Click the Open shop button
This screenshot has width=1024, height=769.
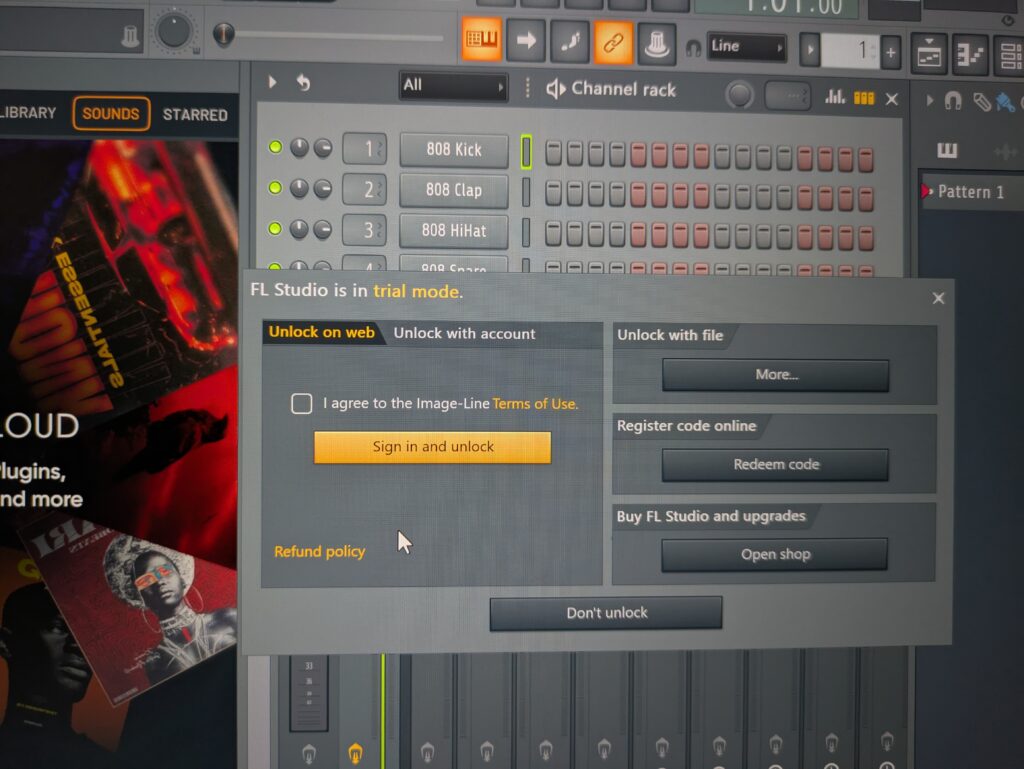(x=775, y=555)
